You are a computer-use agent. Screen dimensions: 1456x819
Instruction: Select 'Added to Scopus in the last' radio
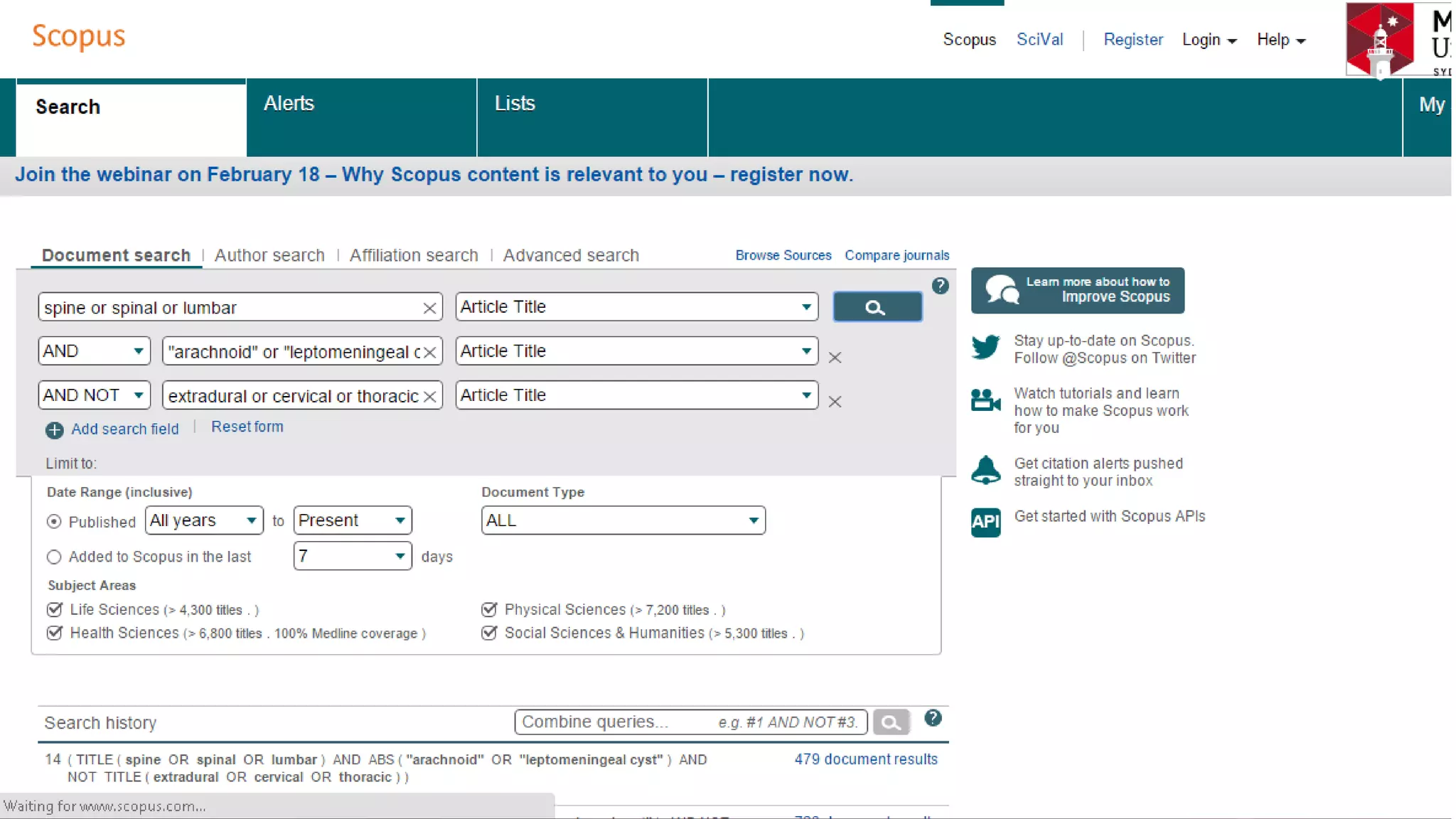tap(54, 557)
